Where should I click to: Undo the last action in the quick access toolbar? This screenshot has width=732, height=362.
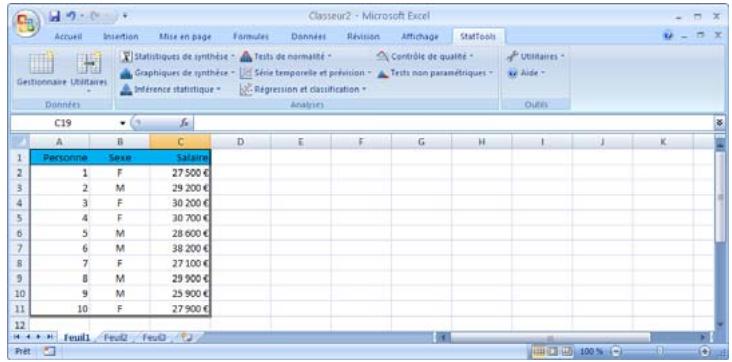click(x=71, y=16)
